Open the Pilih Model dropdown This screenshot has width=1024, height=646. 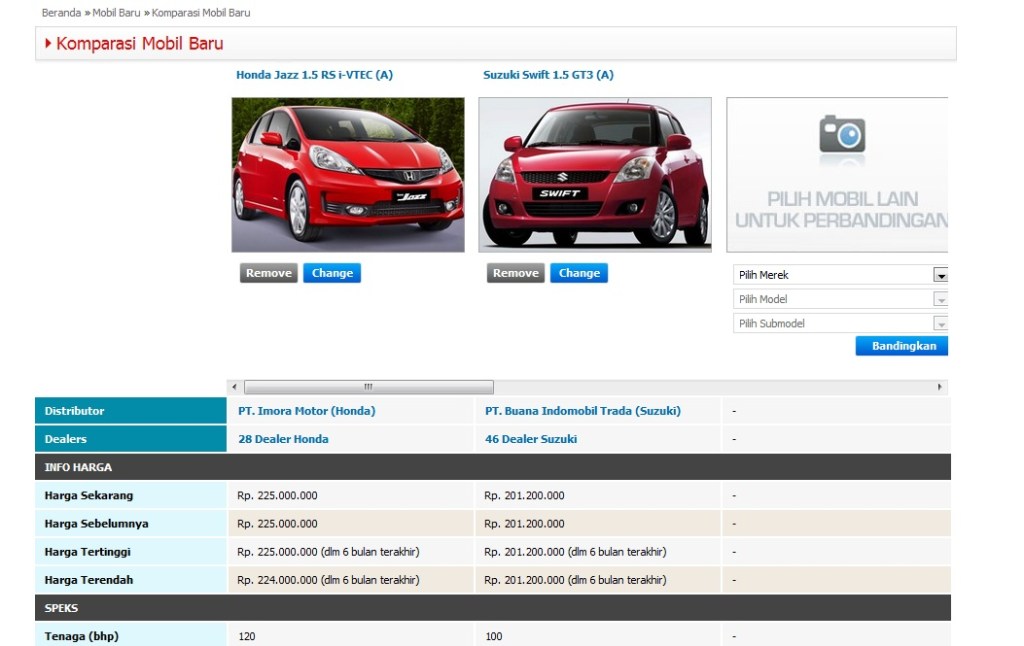click(839, 299)
